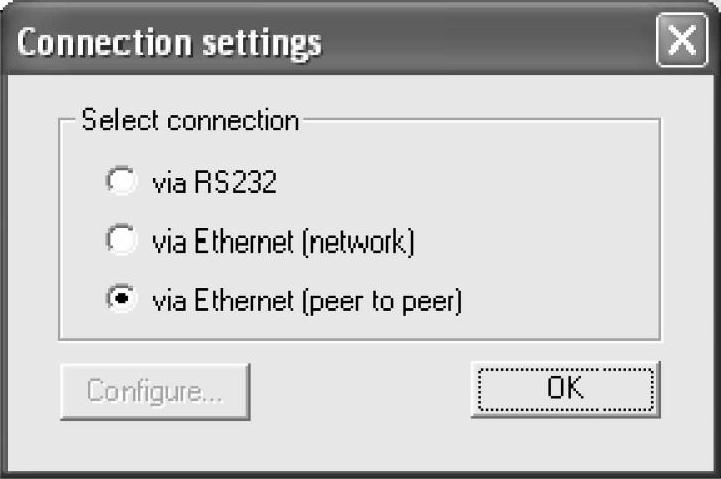
Task: Click the 'via Ethernet (network)' label text
Action: [x=282, y=242]
